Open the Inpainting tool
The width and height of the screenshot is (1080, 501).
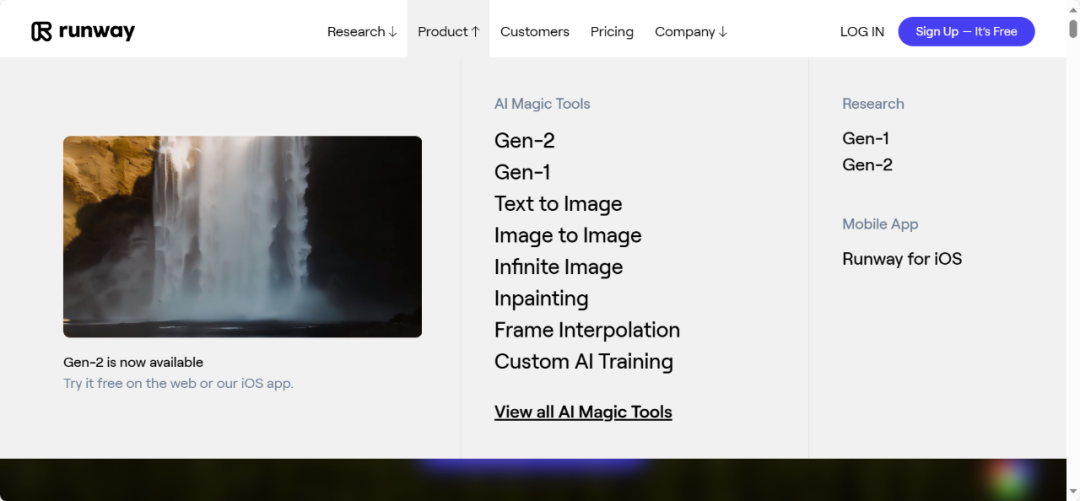pos(541,298)
